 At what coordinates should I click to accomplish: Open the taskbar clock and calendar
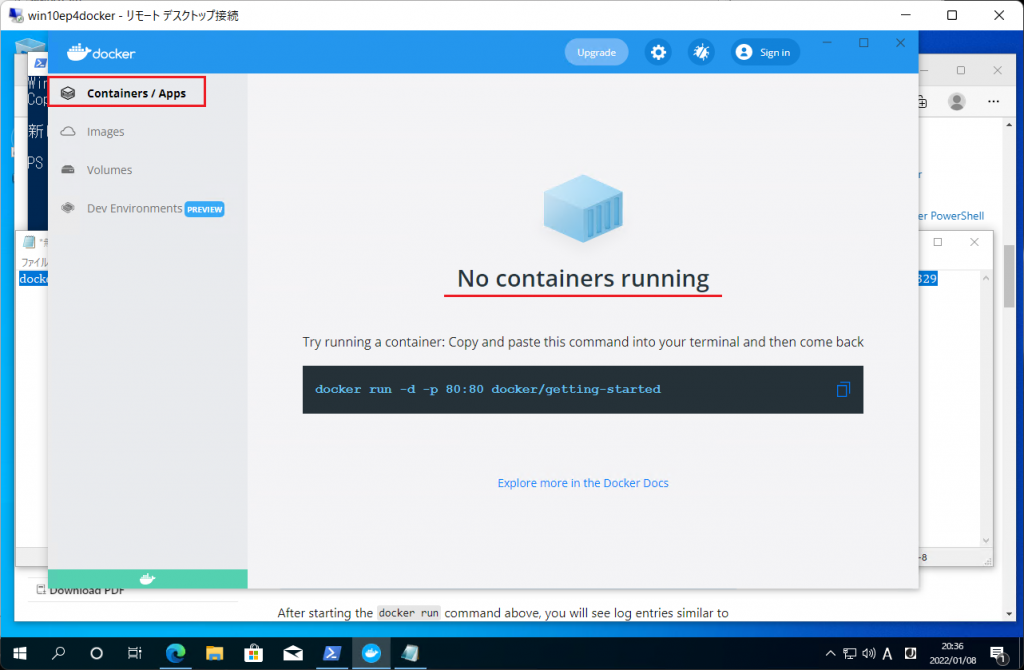[x=952, y=653]
